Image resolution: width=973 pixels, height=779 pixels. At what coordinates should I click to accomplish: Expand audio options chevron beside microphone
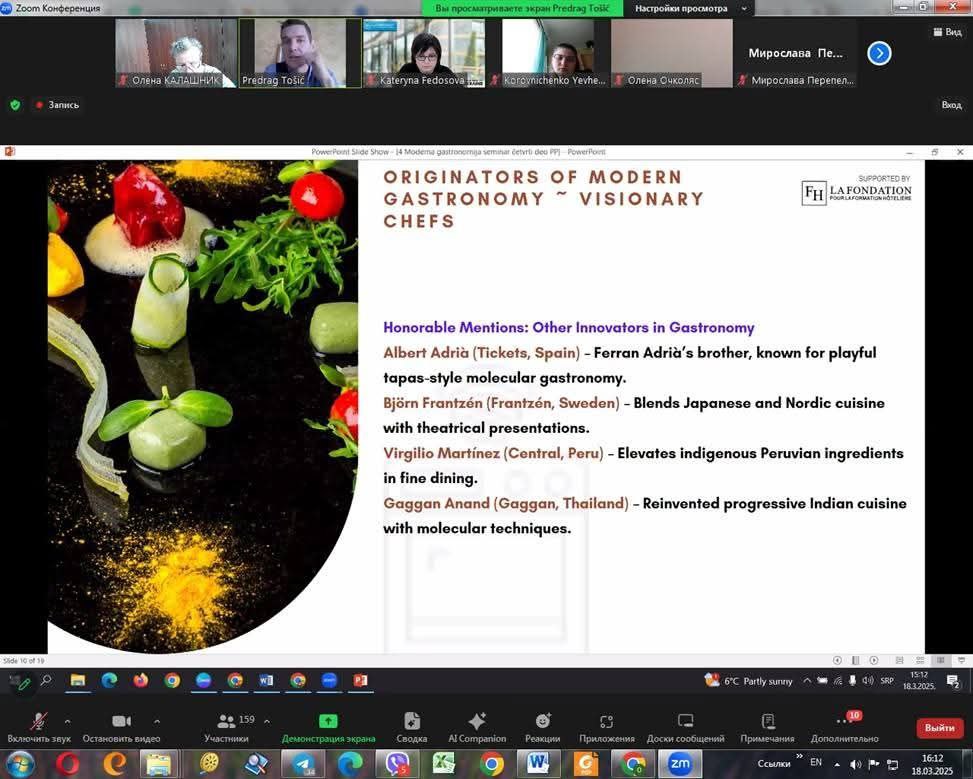(x=67, y=720)
